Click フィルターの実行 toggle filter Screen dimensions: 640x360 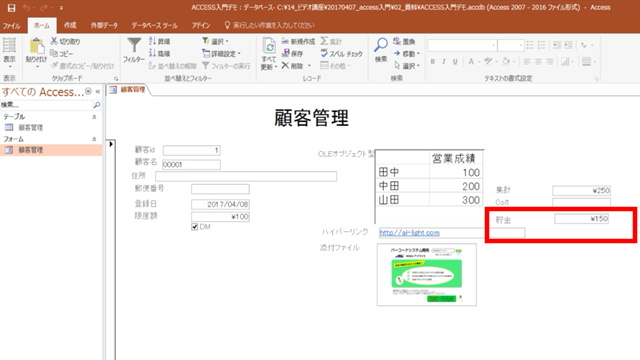tap(226, 66)
